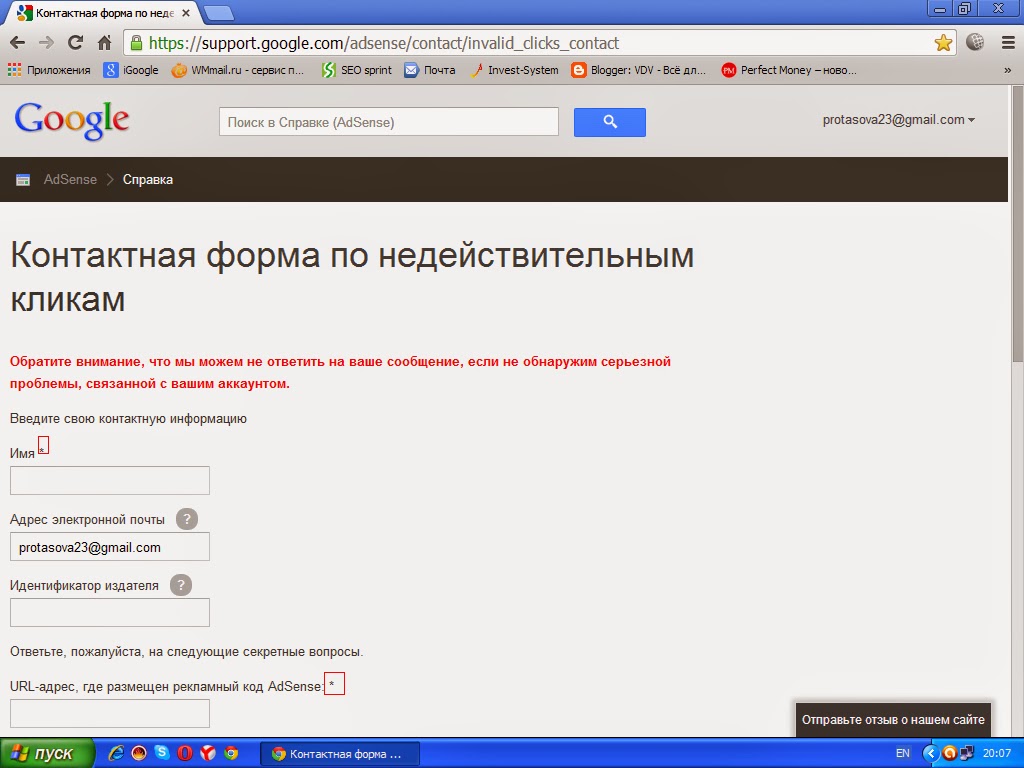Screen dimensions: 1024x768
Task: Open the Приложения apps bookmark
Action: (x=49, y=70)
